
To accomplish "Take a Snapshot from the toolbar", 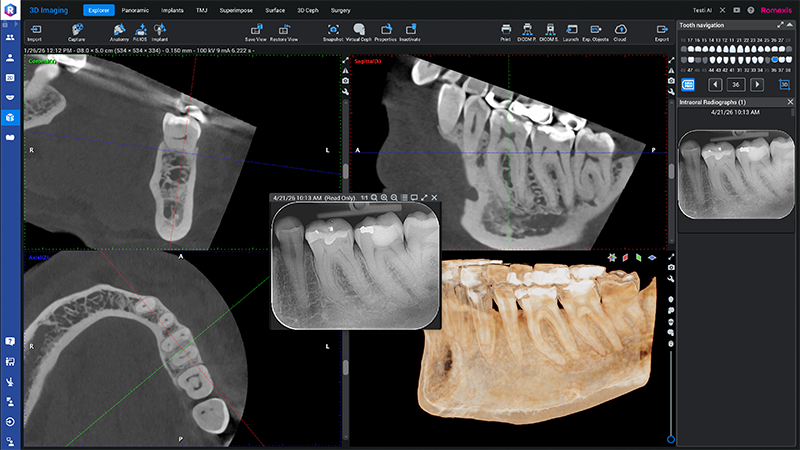I will click(333, 32).
